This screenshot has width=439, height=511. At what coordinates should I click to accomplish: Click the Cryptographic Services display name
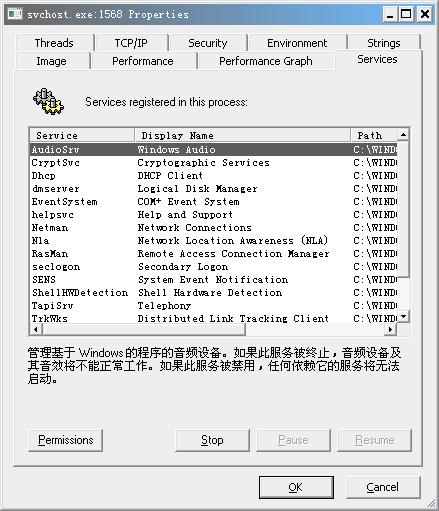tap(203, 163)
